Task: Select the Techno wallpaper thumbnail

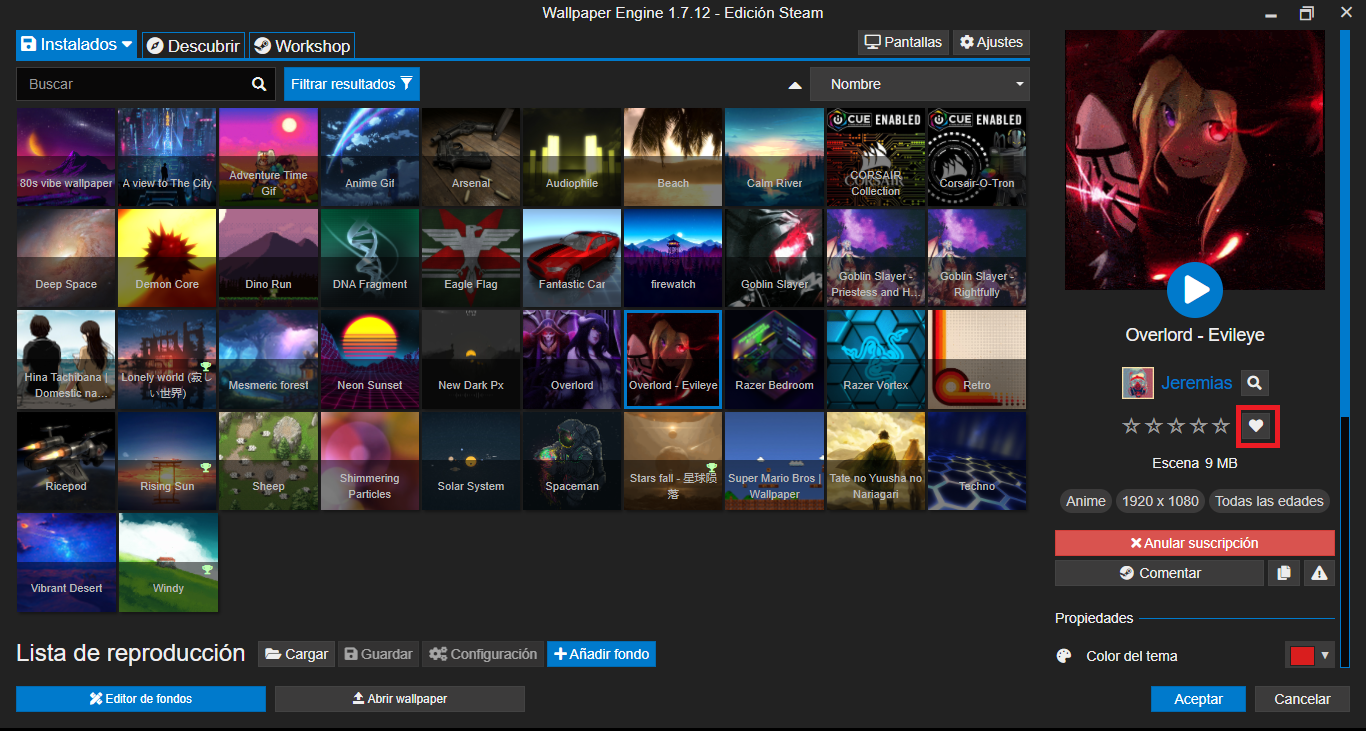Action: coord(977,460)
